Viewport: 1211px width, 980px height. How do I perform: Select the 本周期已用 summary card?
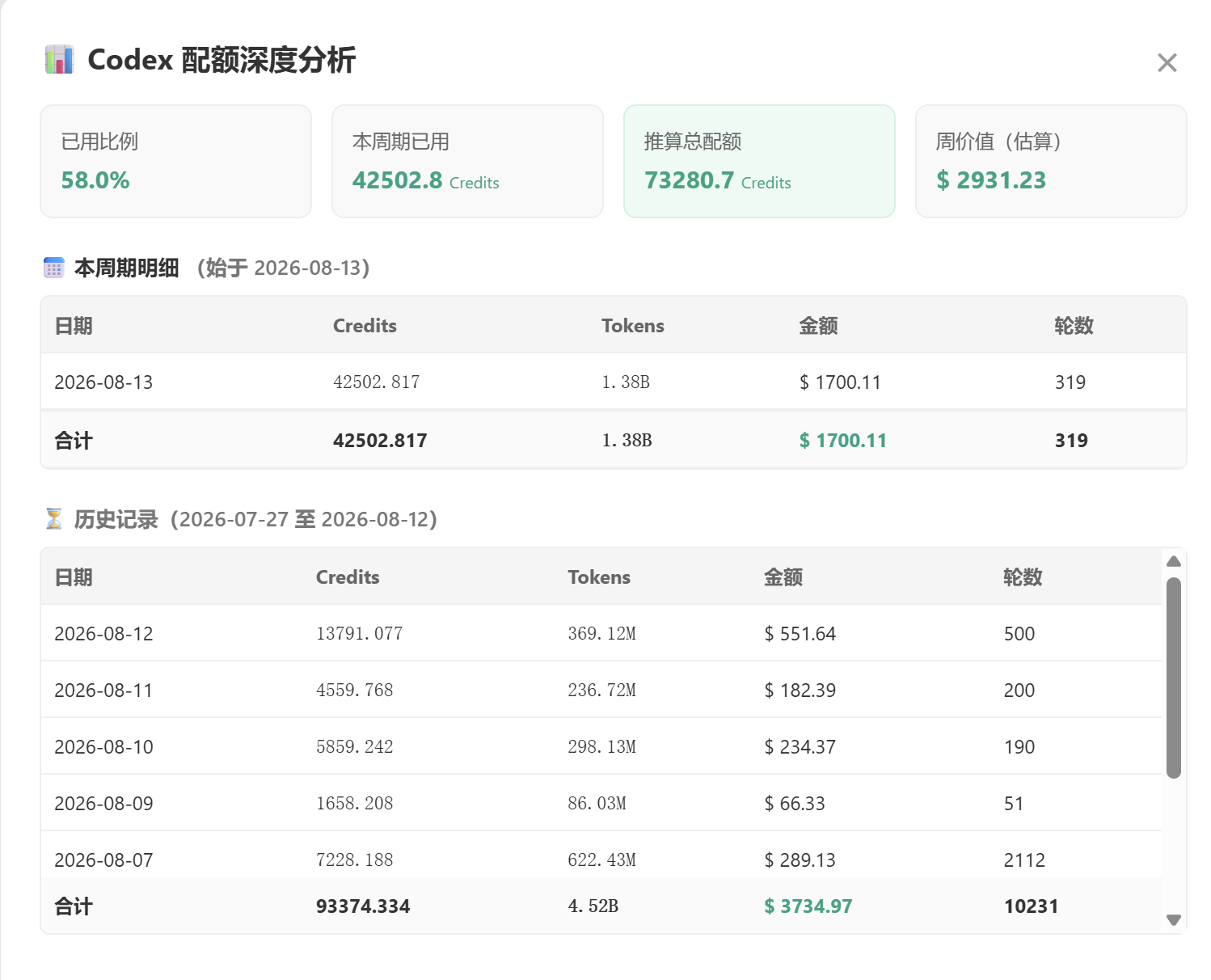point(467,161)
